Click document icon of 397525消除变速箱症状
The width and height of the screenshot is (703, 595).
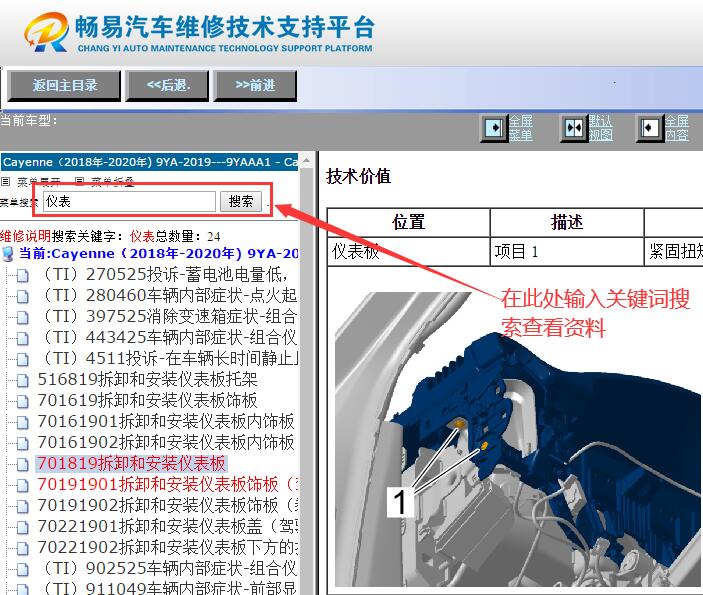pyautogui.click(x=22, y=317)
